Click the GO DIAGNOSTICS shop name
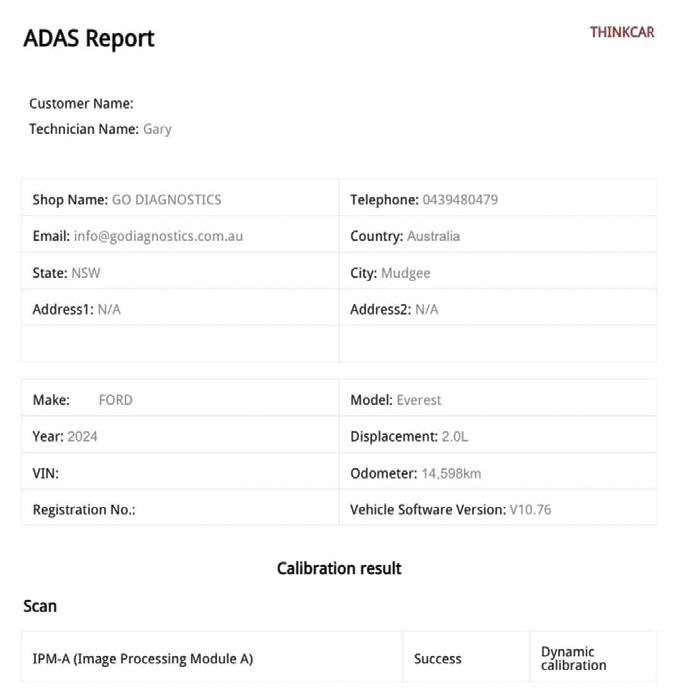The height and width of the screenshot is (695, 678). click(x=166, y=199)
